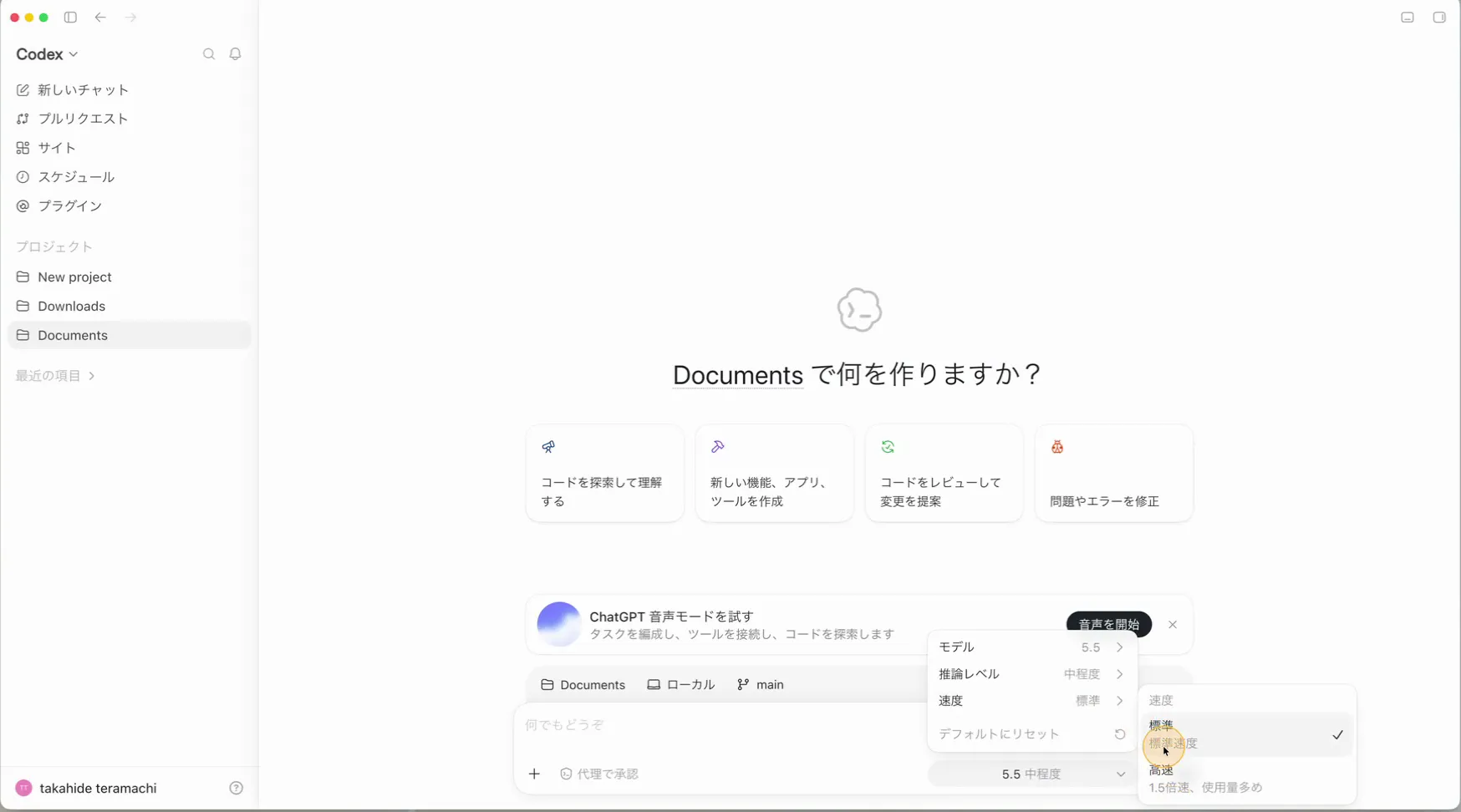This screenshot has height=812, width=1461.
Task: Toggle the sidebar visibility icon
Action: click(x=70, y=18)
